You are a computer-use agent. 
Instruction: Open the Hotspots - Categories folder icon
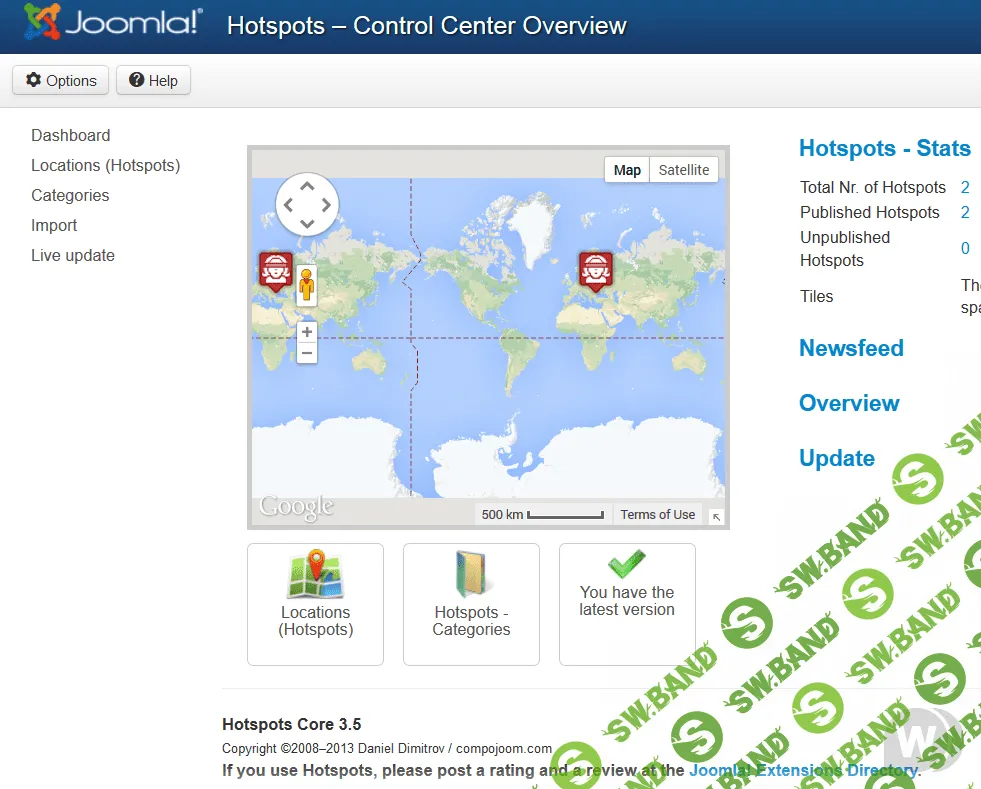471,575
